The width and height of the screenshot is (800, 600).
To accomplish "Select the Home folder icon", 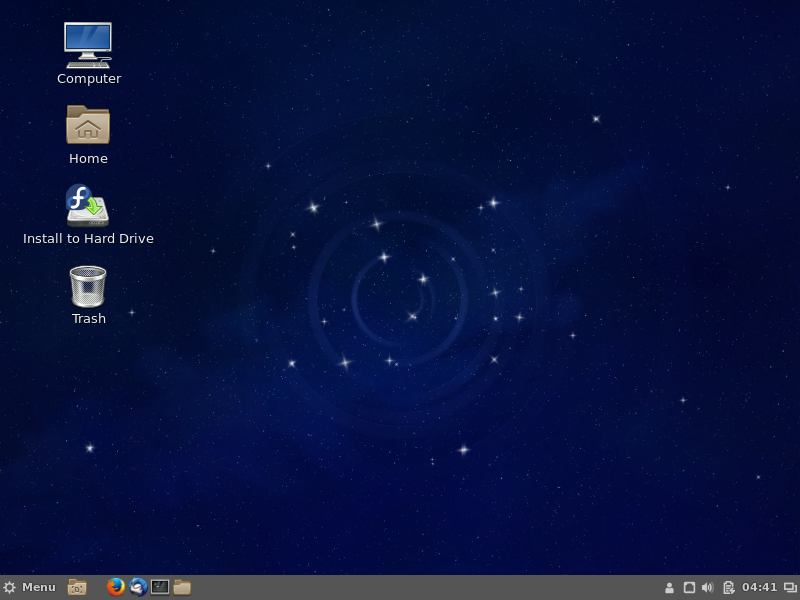I will [88, 125].
